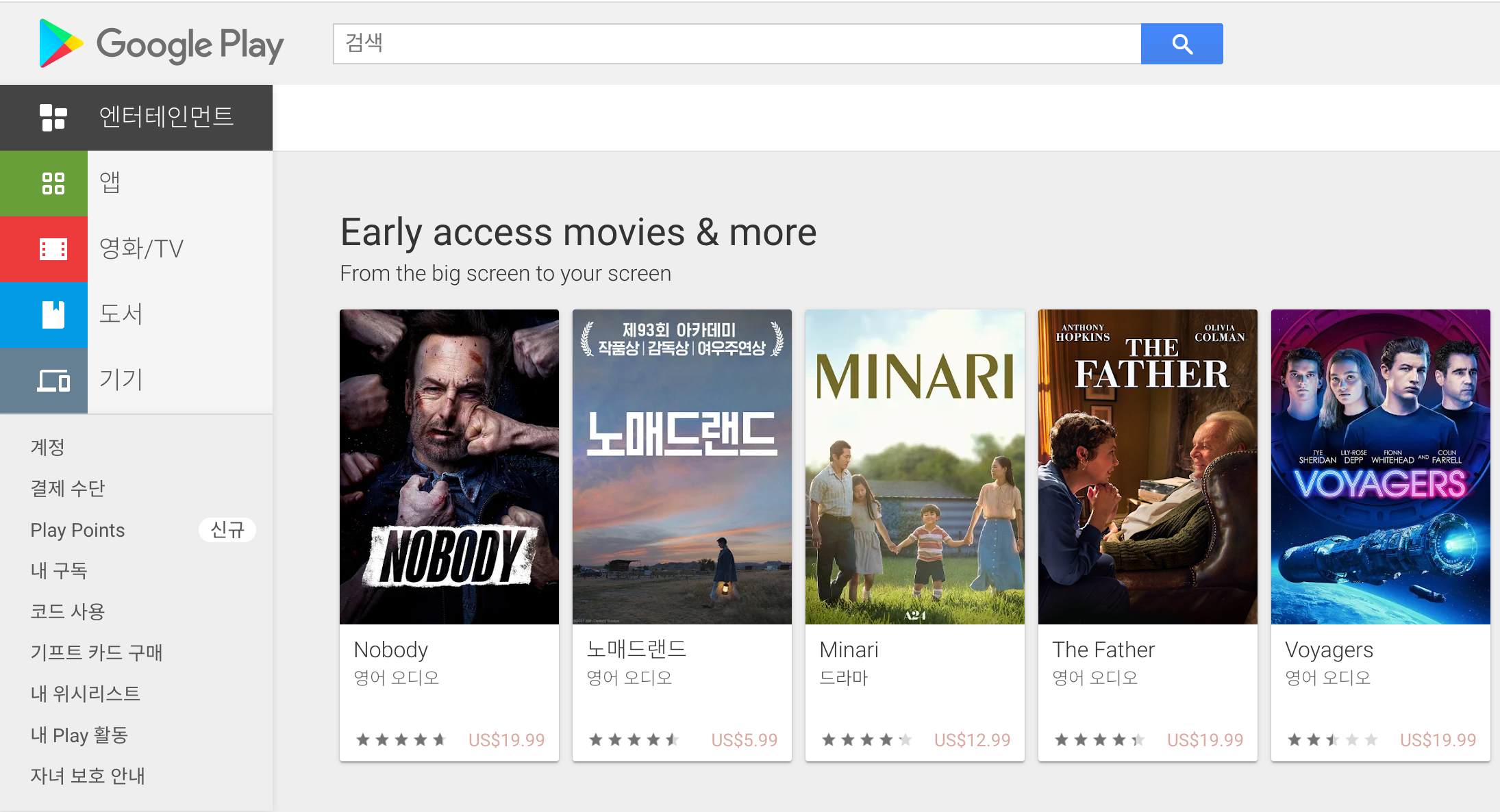Image resolution: width=1500 pixels, height=812 pixels.
Task: Buy The Father for US$19.99
Action: tap(1205, 740)
